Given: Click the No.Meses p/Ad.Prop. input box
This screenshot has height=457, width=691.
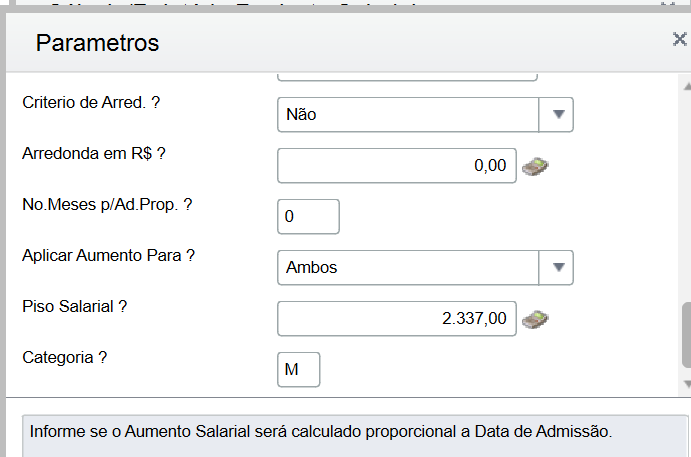Looking at the screenshot, I should point(308,216).
